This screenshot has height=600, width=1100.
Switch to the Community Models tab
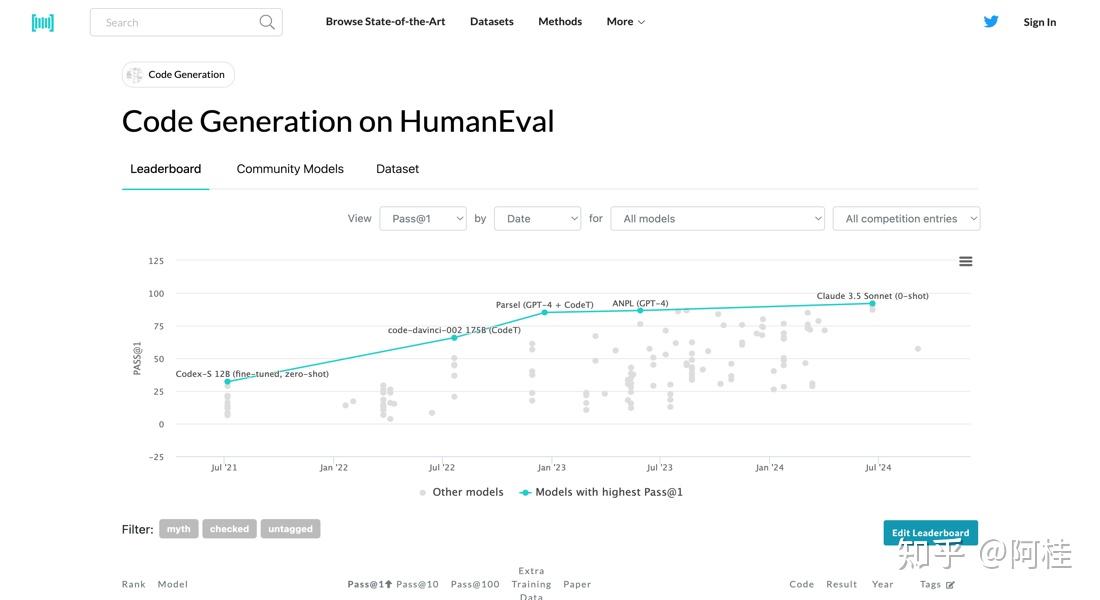coord(290,169)
